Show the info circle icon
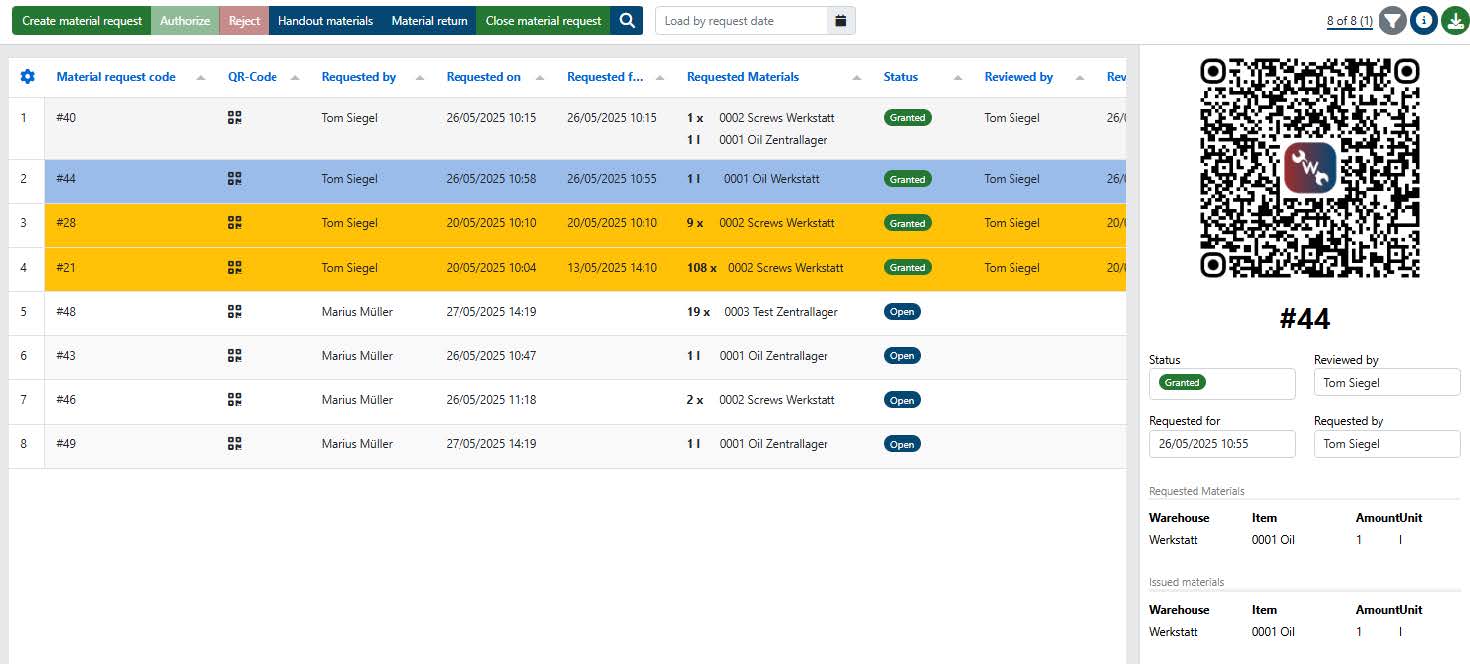The image size is (1470, 664). (1424, 21)
